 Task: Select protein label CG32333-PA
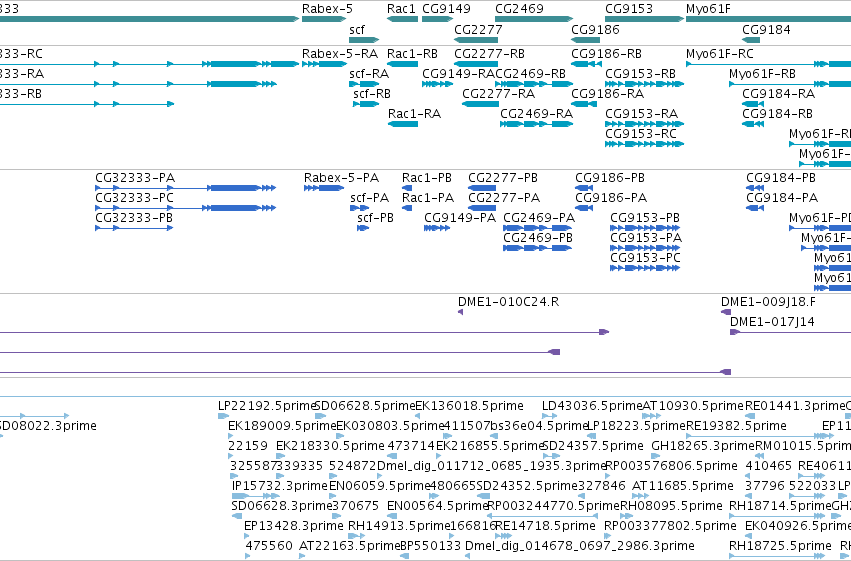[x=135, y=178]
